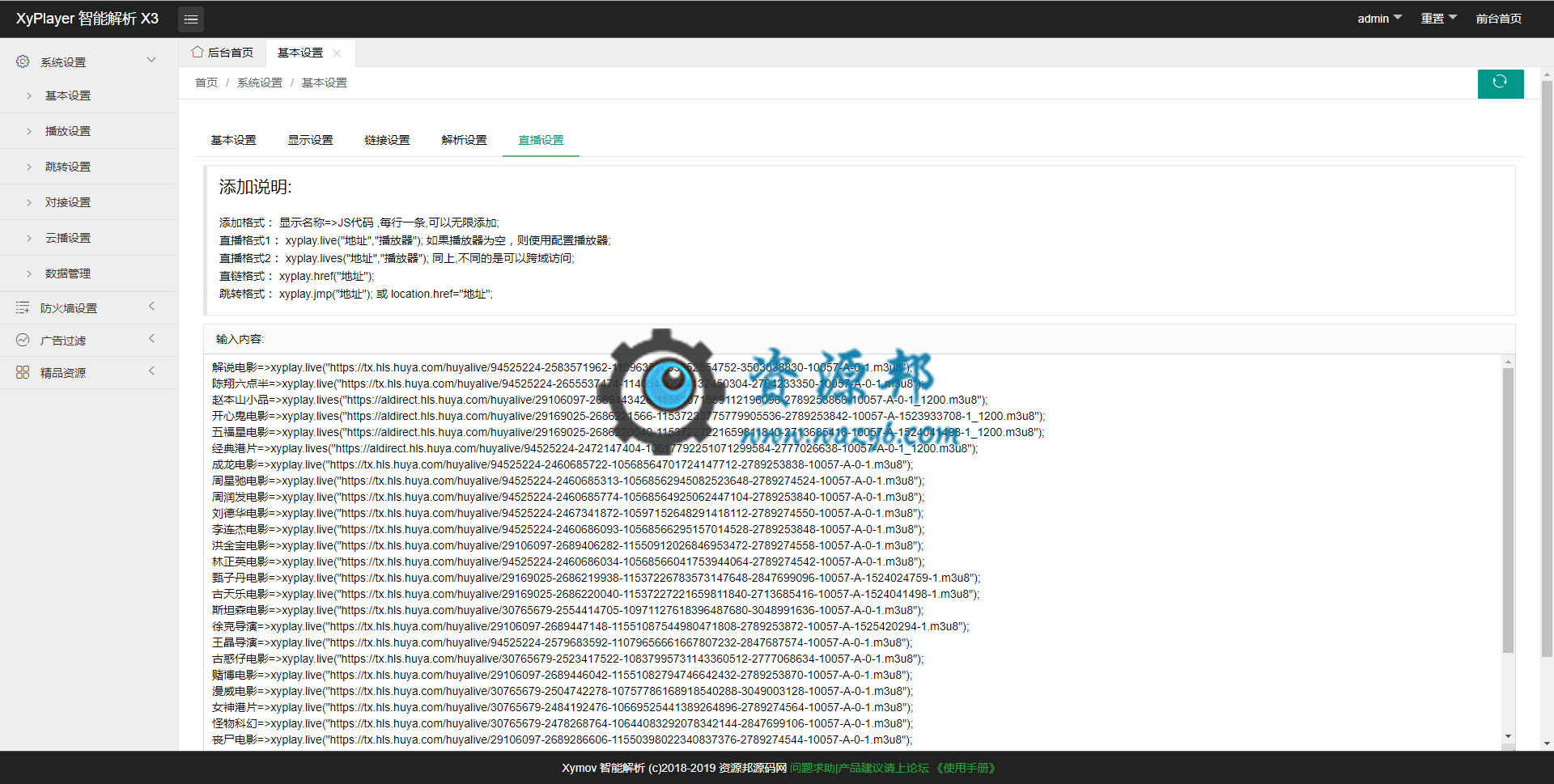Click the 怪物科幻 line in textarea
Screen dimensions: 1554x784
point(563,723)
